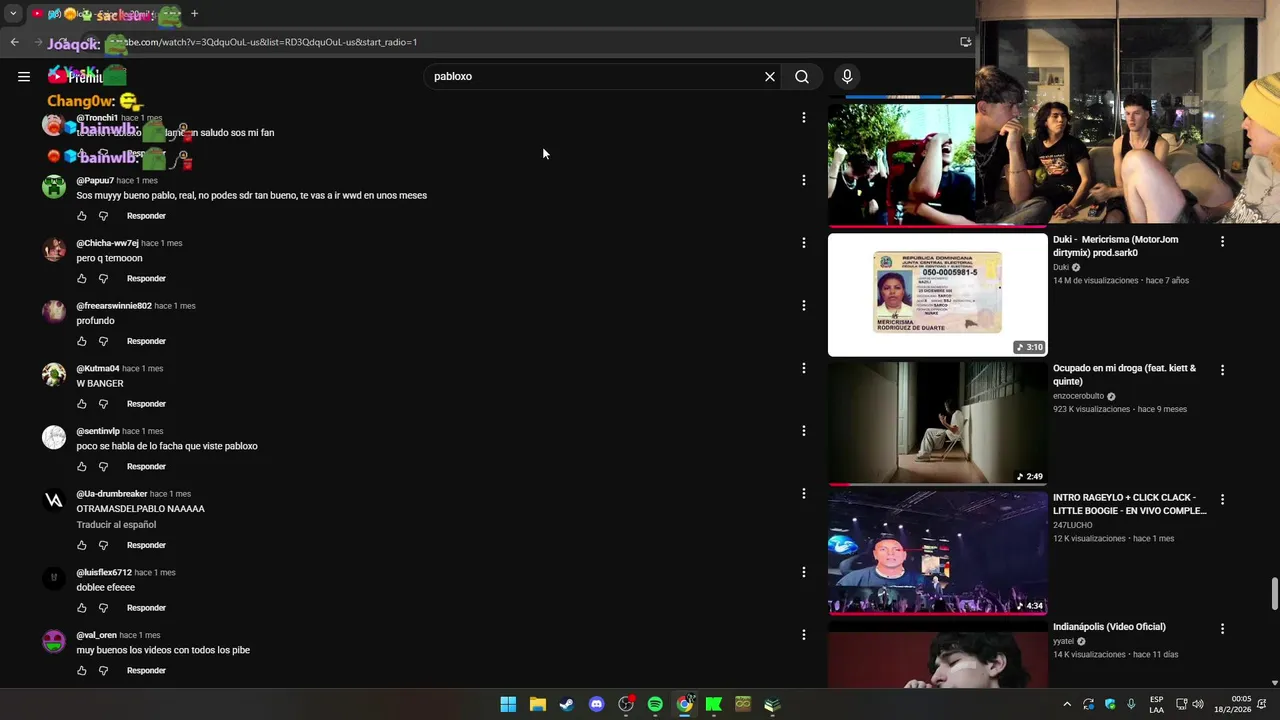1280x720 pixels.
Task: Open options for the Duki Mericrisma video
Action: tap(1222, 241)
